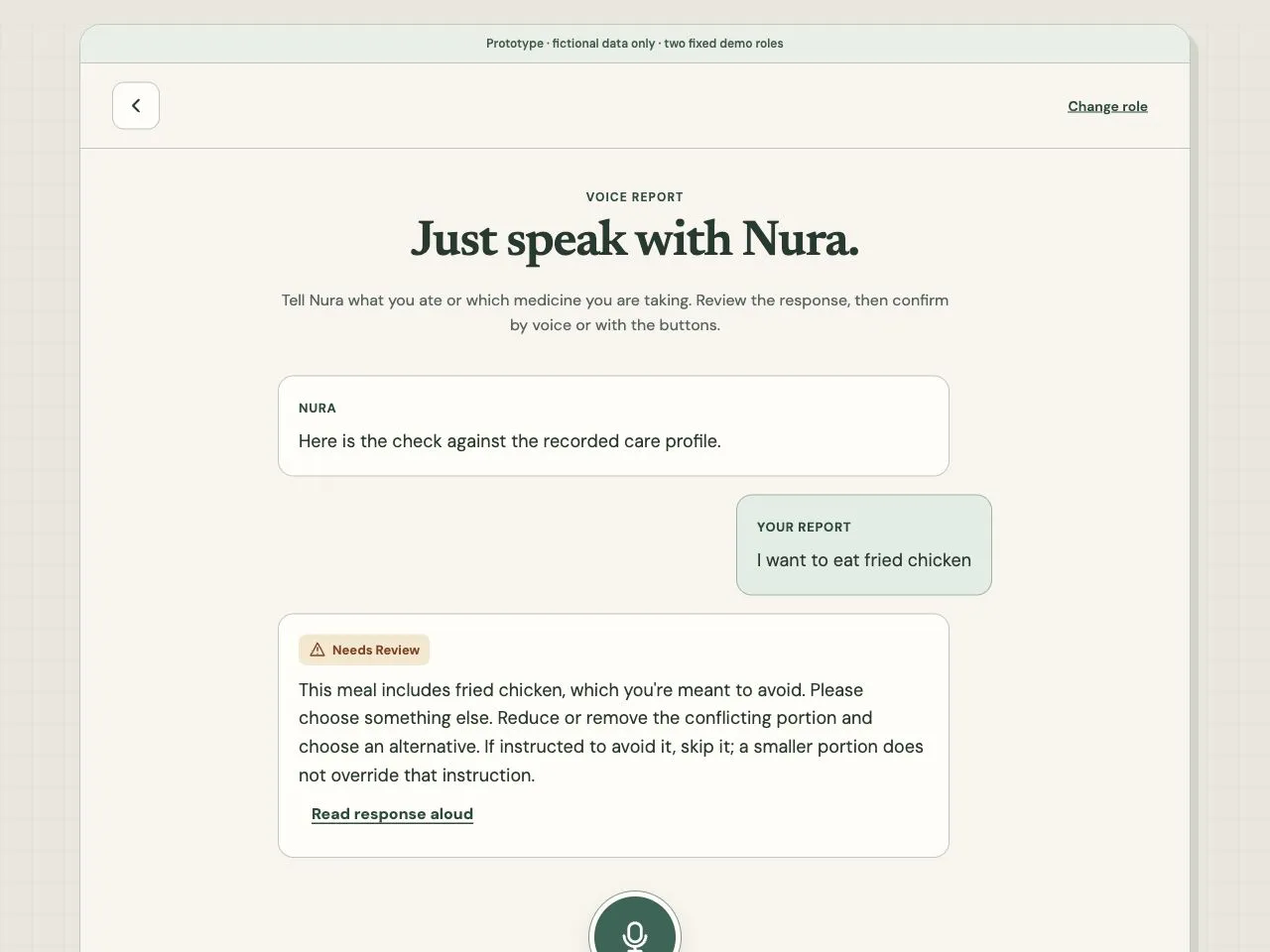
Task: Click the YOUR REPORT label
Action: 804,528
